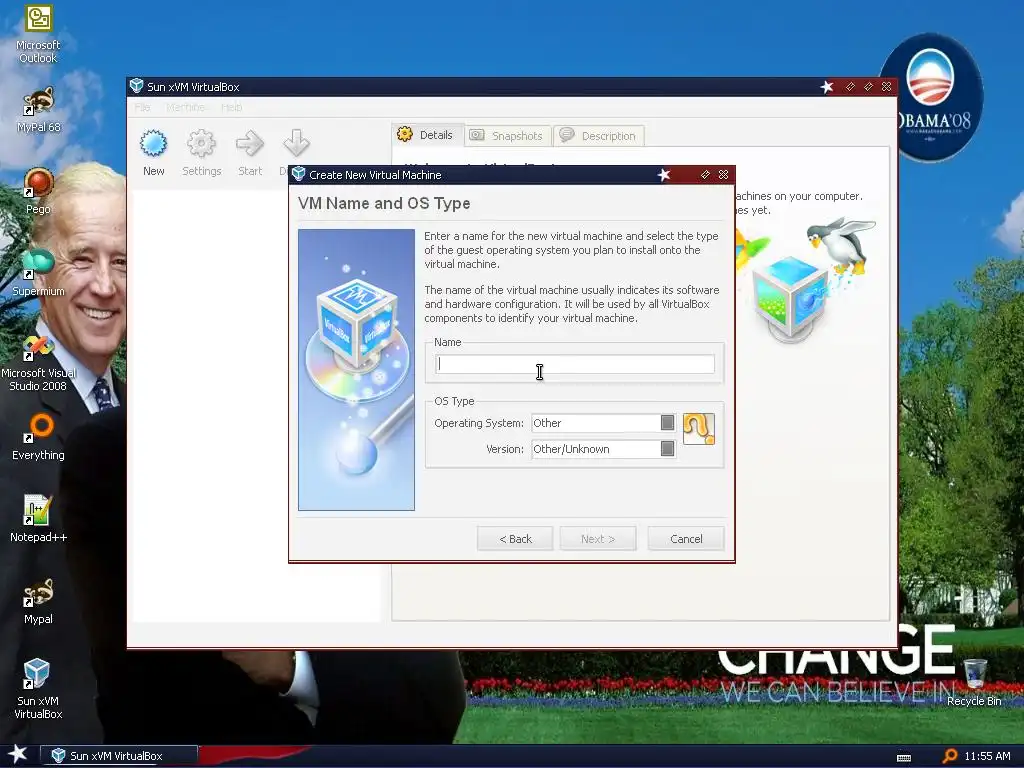Click the VirtualBox cube icon in the main title bar

136,86
